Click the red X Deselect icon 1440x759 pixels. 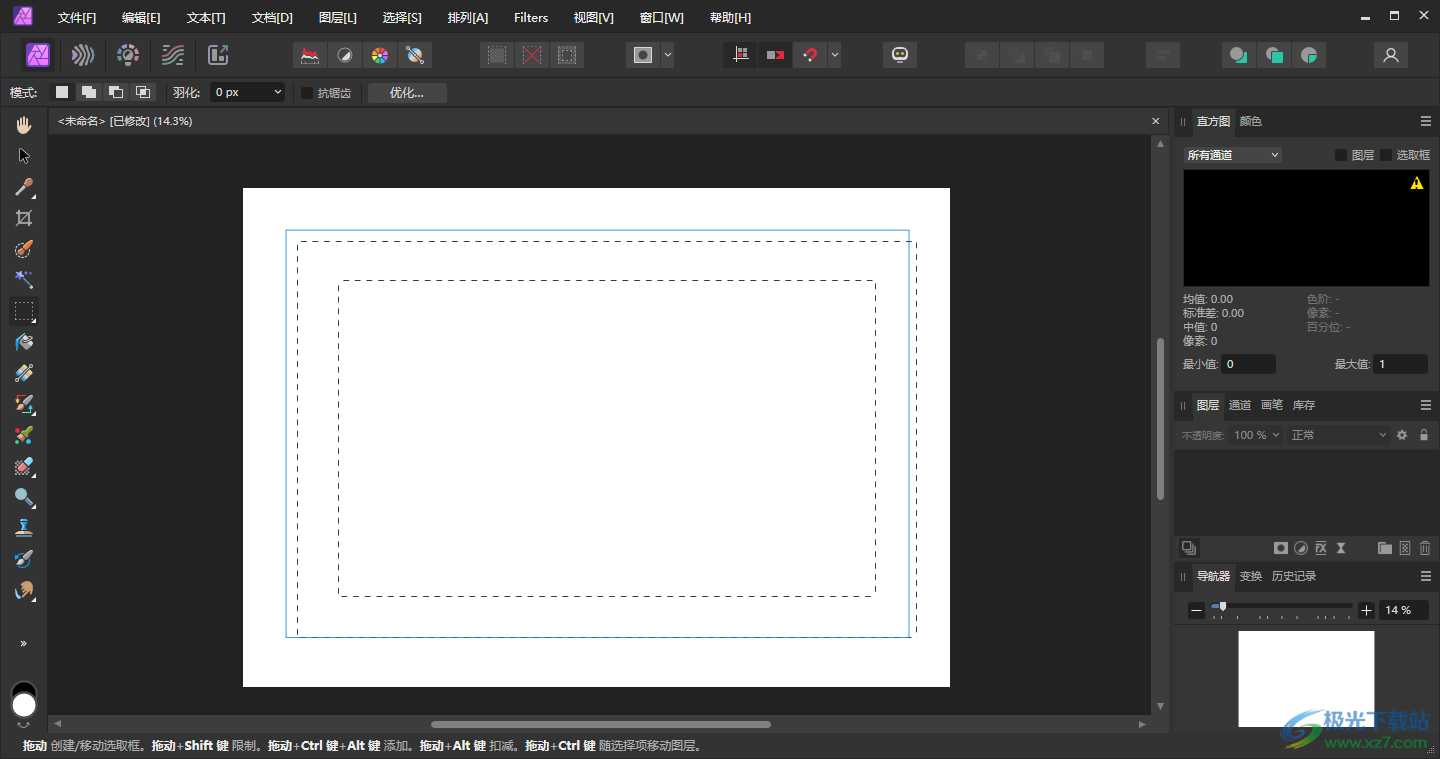532,55
